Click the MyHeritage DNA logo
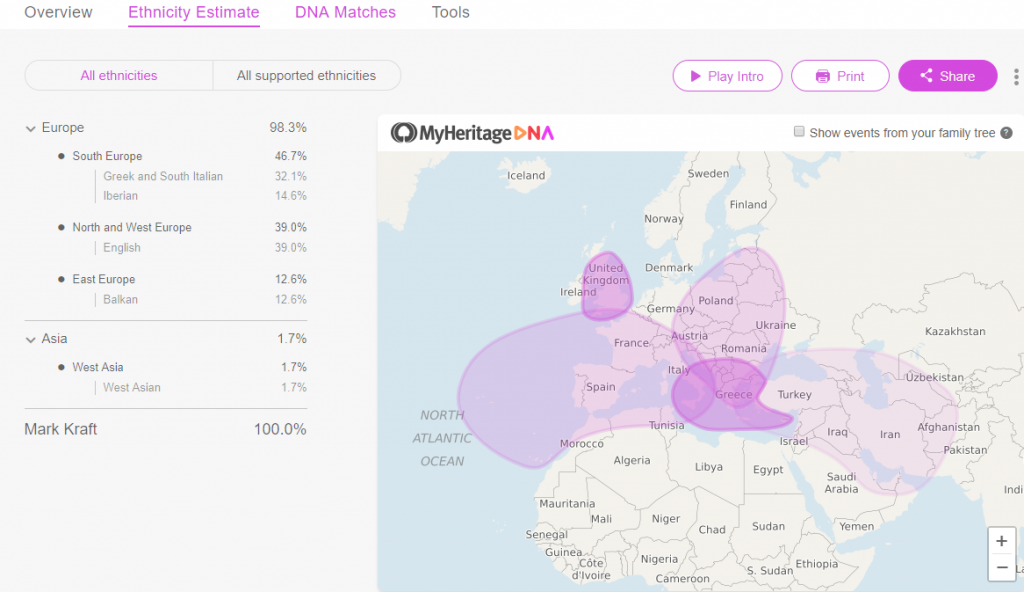 pyautogui.click(x=472, y=133)
